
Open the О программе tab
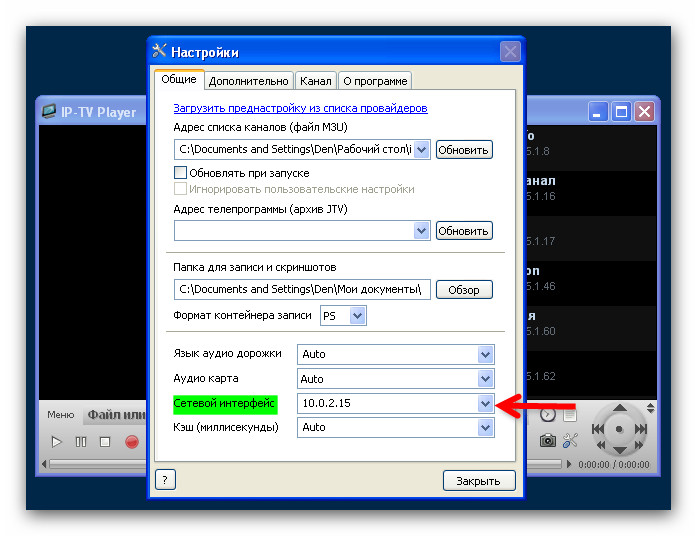[375, 81]
